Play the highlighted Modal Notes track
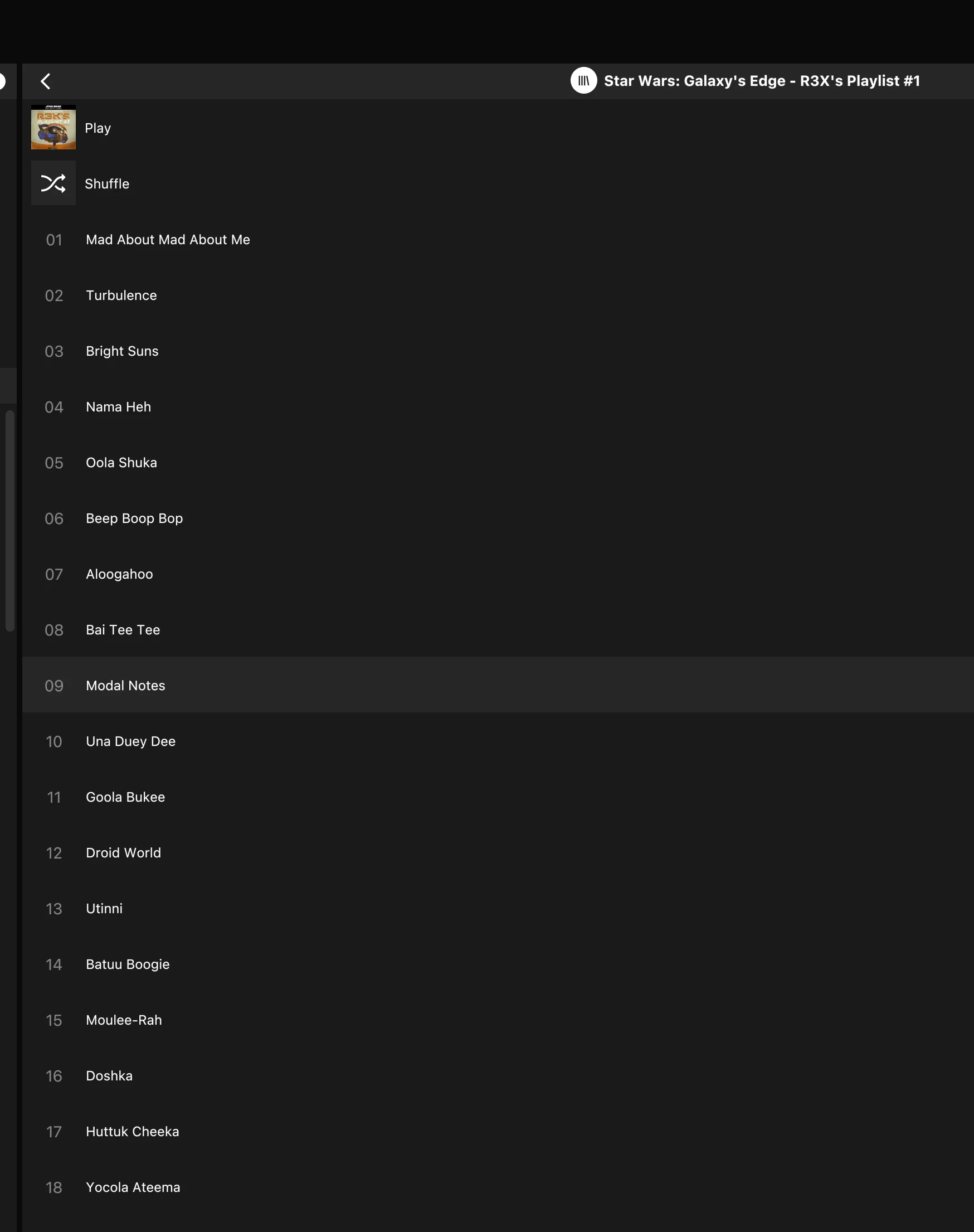This screenshot has width=974, height=1232. 125,686
